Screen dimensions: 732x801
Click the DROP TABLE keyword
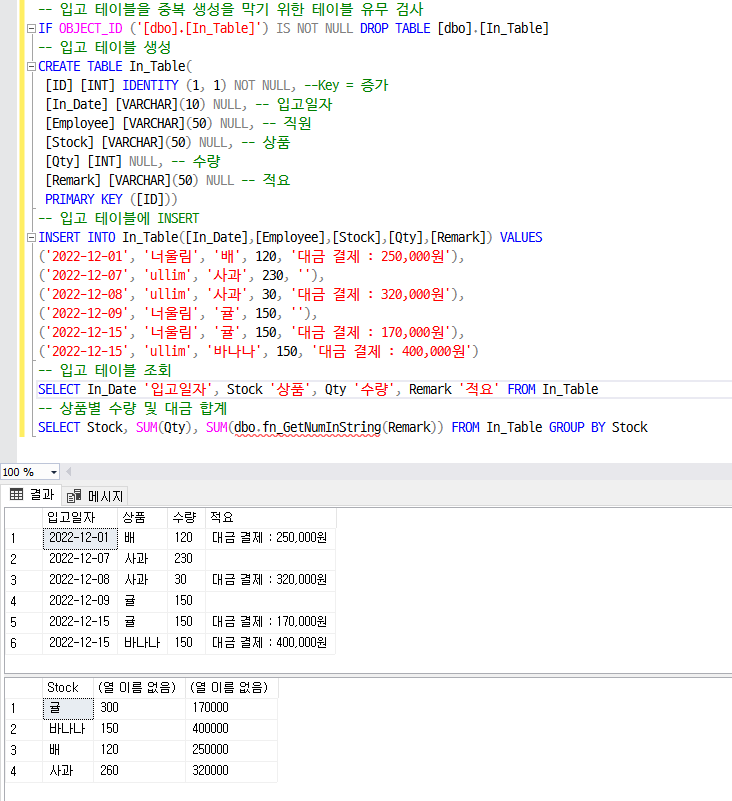(395, 29)
